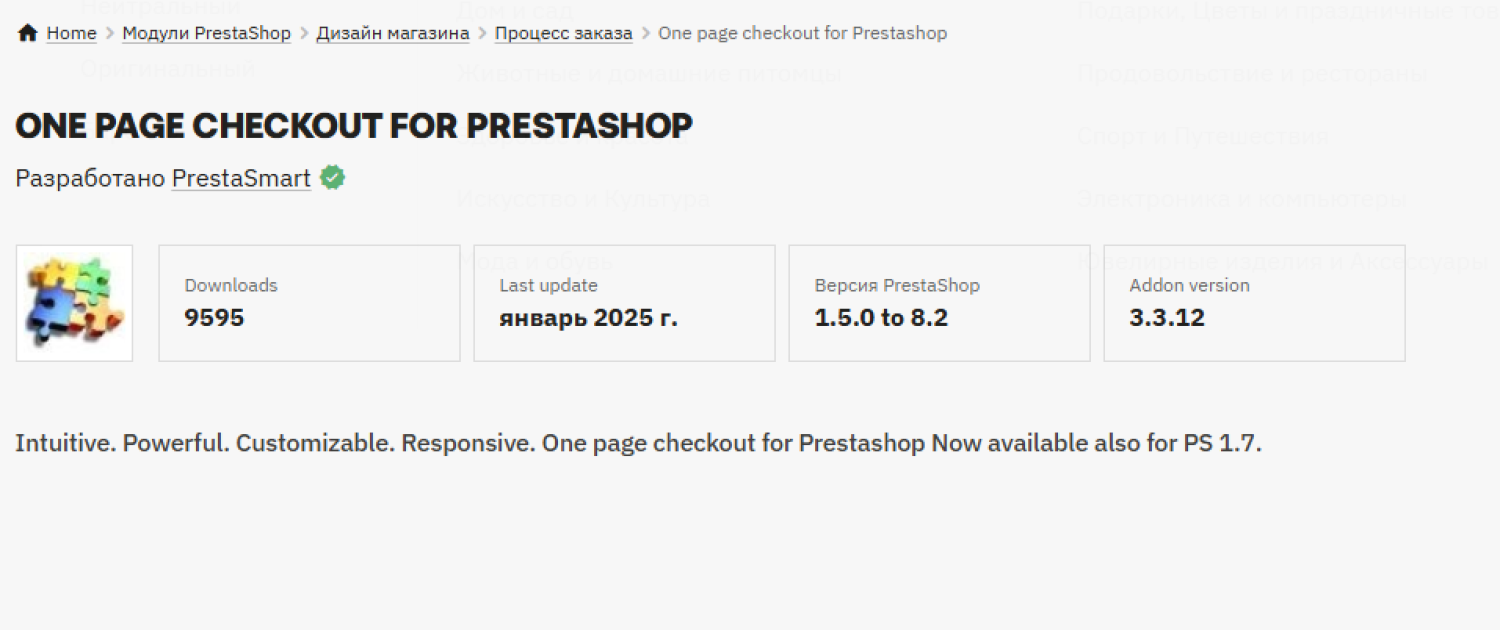
Task: Select the Downloads 9595 info card
Action: [309, 303]
